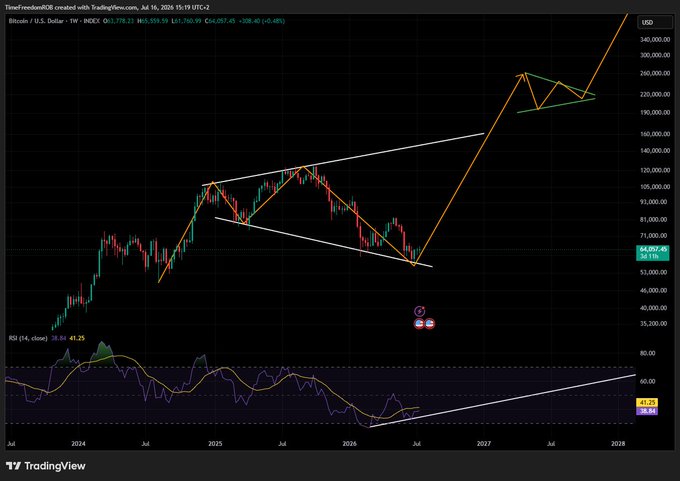
Task: Click the 340,000.00 price axis label
Action: 655,39
